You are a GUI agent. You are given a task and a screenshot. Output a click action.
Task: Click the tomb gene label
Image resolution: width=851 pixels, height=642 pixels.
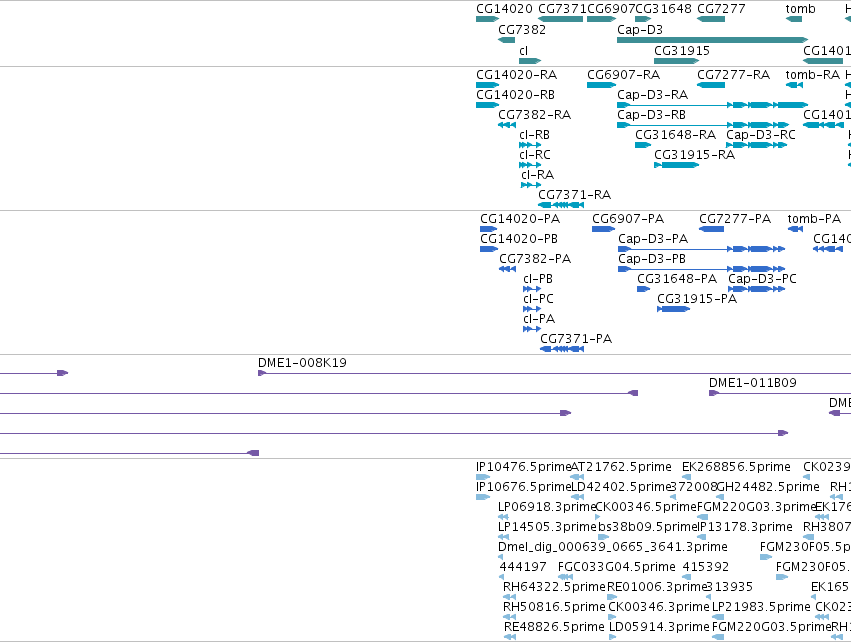800,9
